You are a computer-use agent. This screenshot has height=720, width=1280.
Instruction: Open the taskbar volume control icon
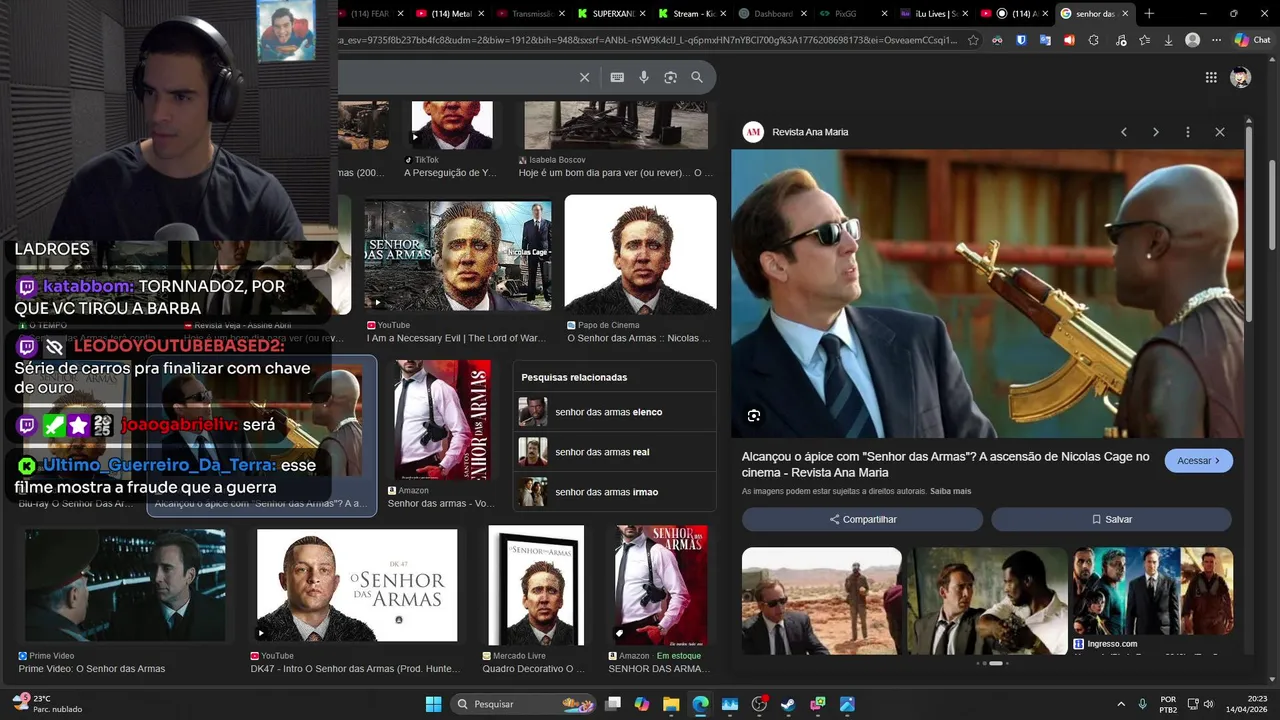tap(1209, 704)
